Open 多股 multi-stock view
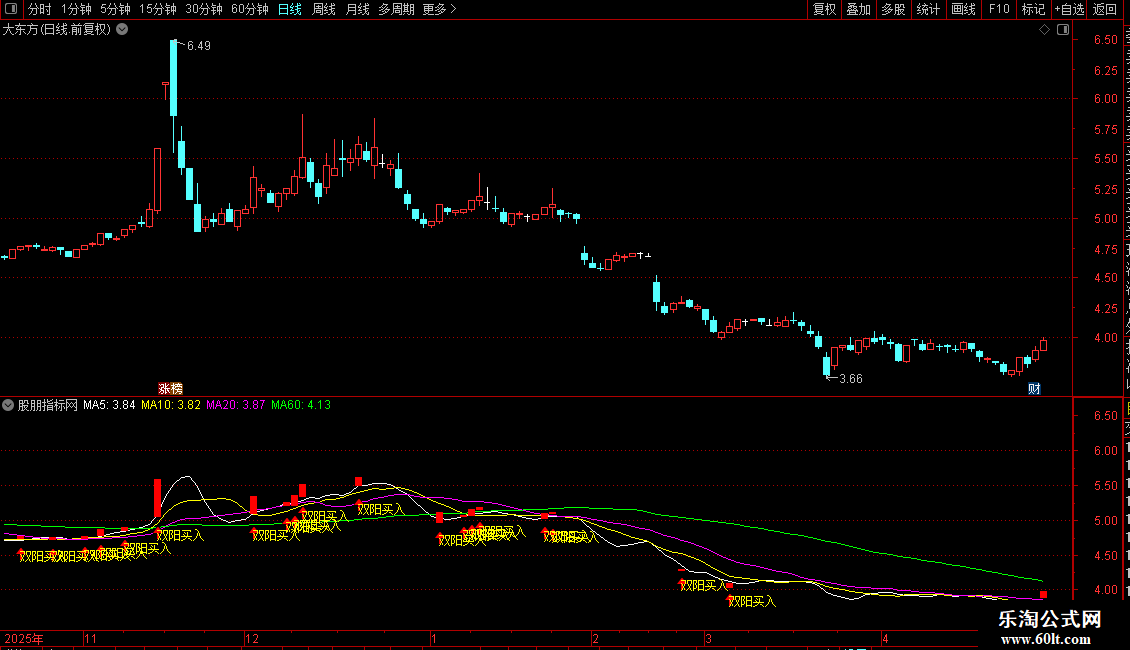The height and width of the screenshot is (650, 1130). (x=893, y=9)
